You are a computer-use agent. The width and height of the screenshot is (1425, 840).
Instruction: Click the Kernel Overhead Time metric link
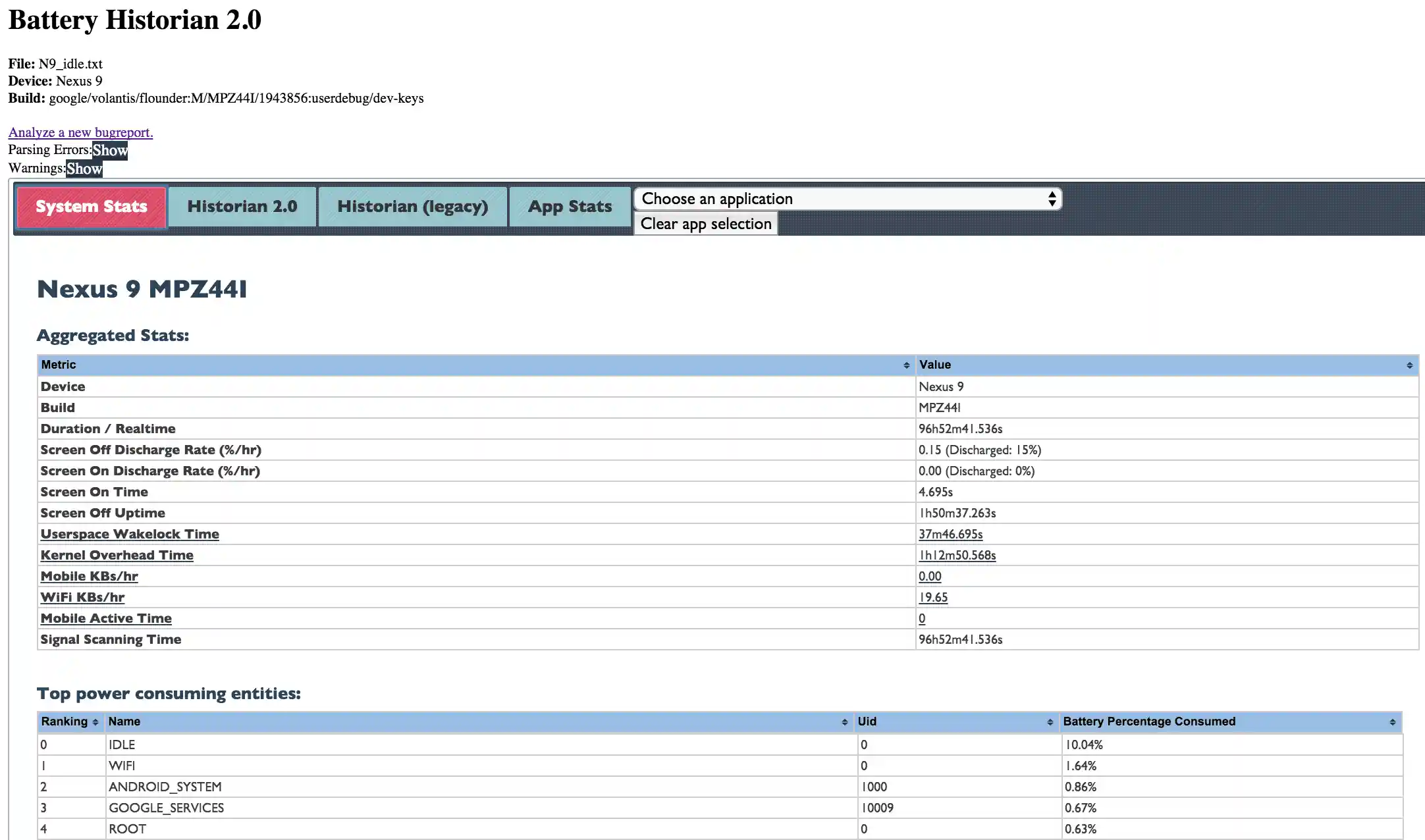(x=117, y=555)
